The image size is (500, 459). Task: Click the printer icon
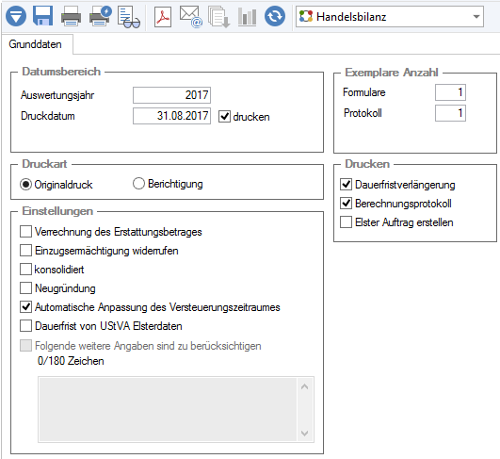click(71, 17)
